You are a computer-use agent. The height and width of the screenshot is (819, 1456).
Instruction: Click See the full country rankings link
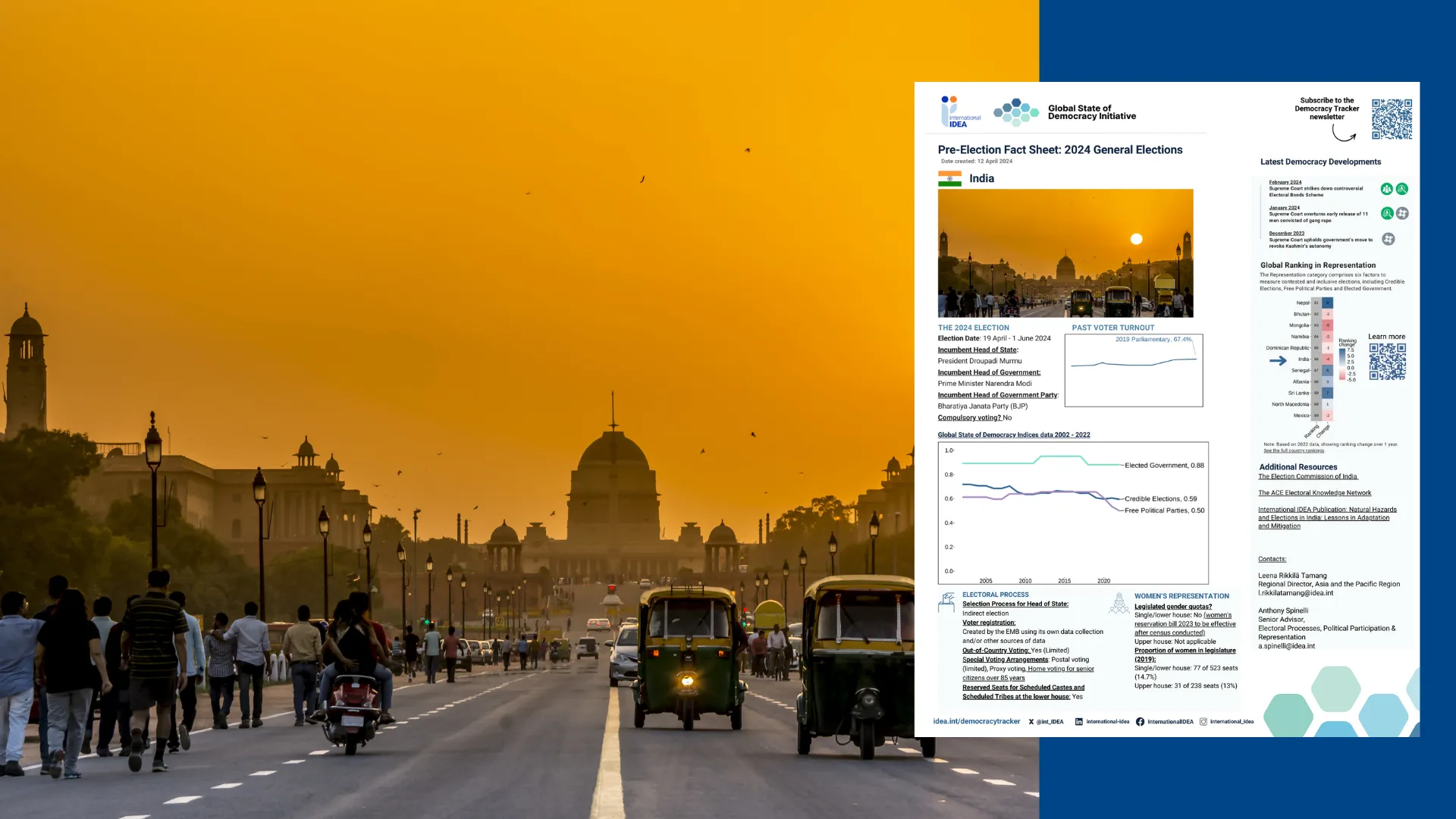(1294, 450)
